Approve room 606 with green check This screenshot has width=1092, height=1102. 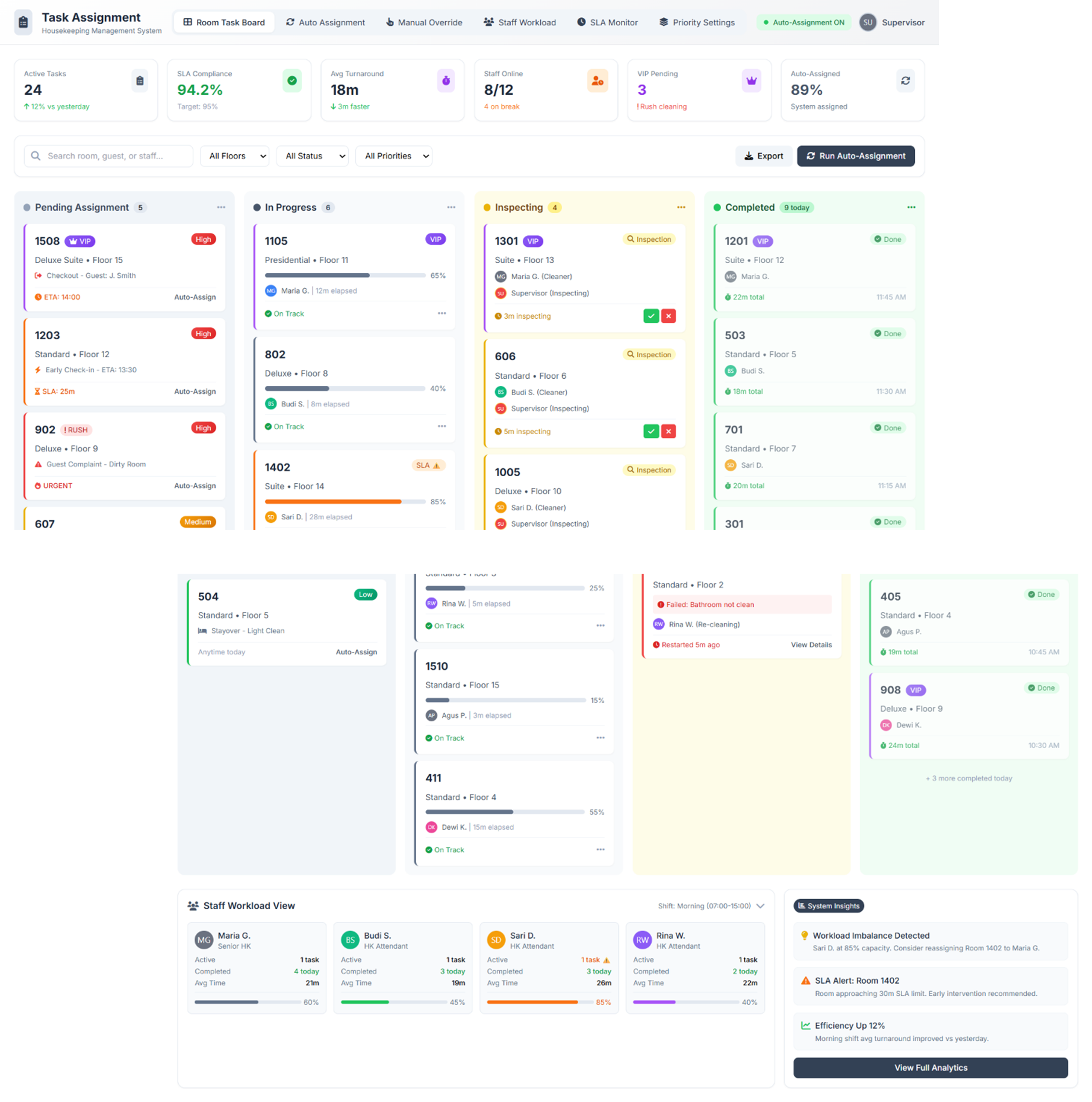(651, 431)
